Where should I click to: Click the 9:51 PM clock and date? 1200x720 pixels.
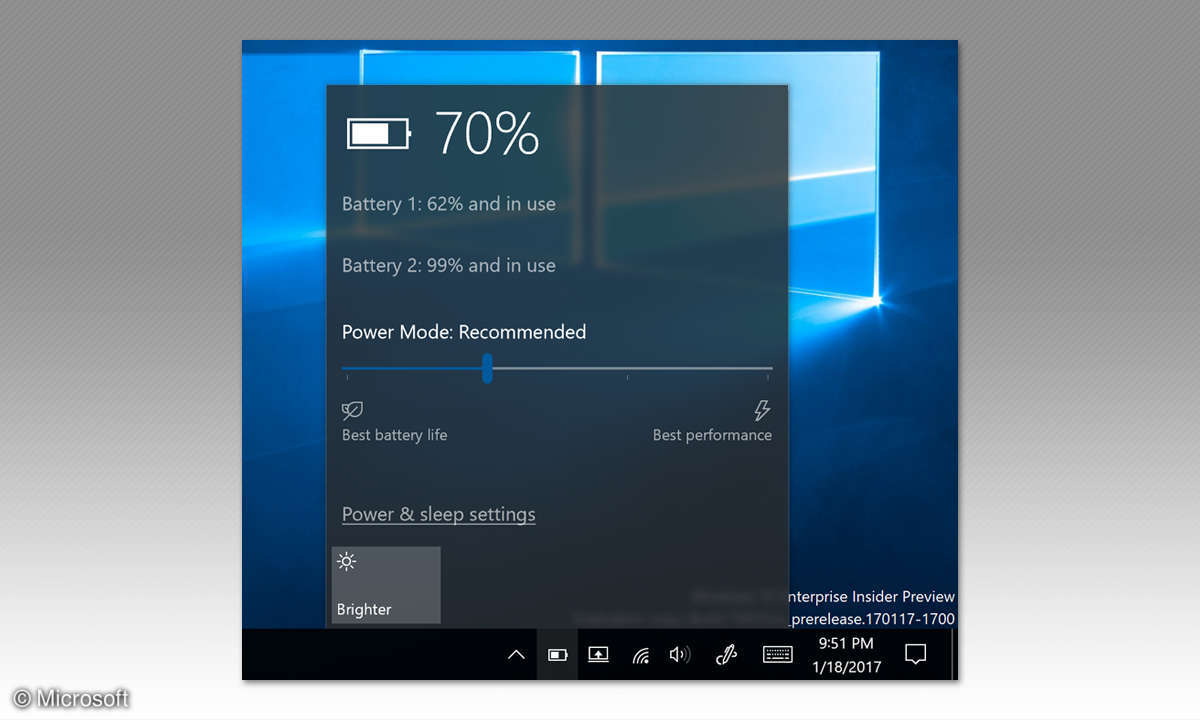tap(846, 655)
